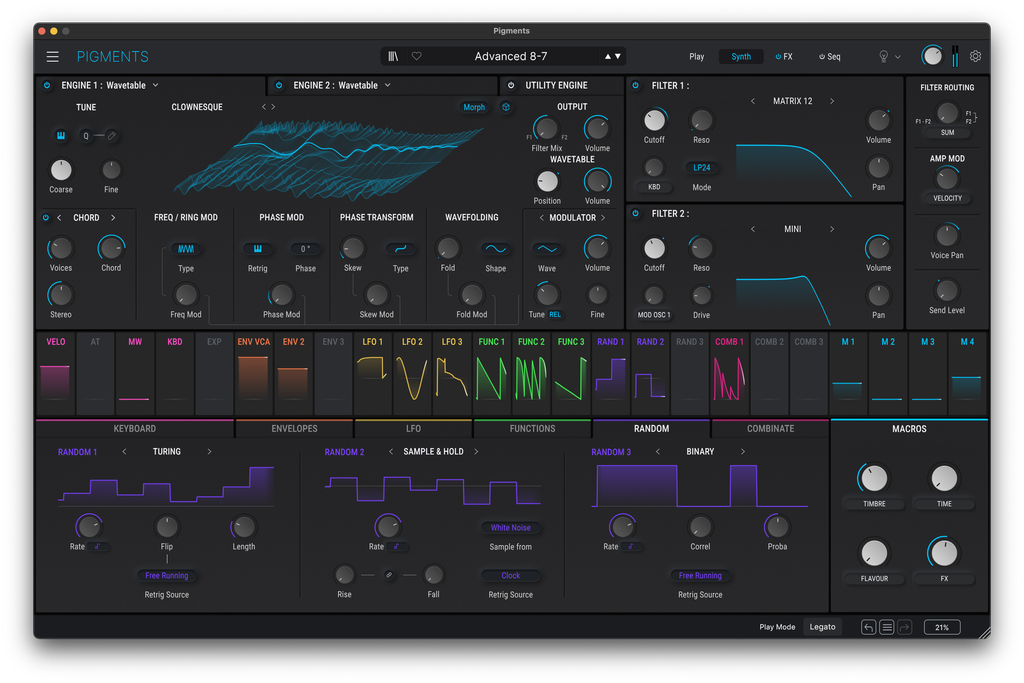Click the Wavefolding Shape sine icon
This screenshot has height=683, width=1024.
click(496, 249)
